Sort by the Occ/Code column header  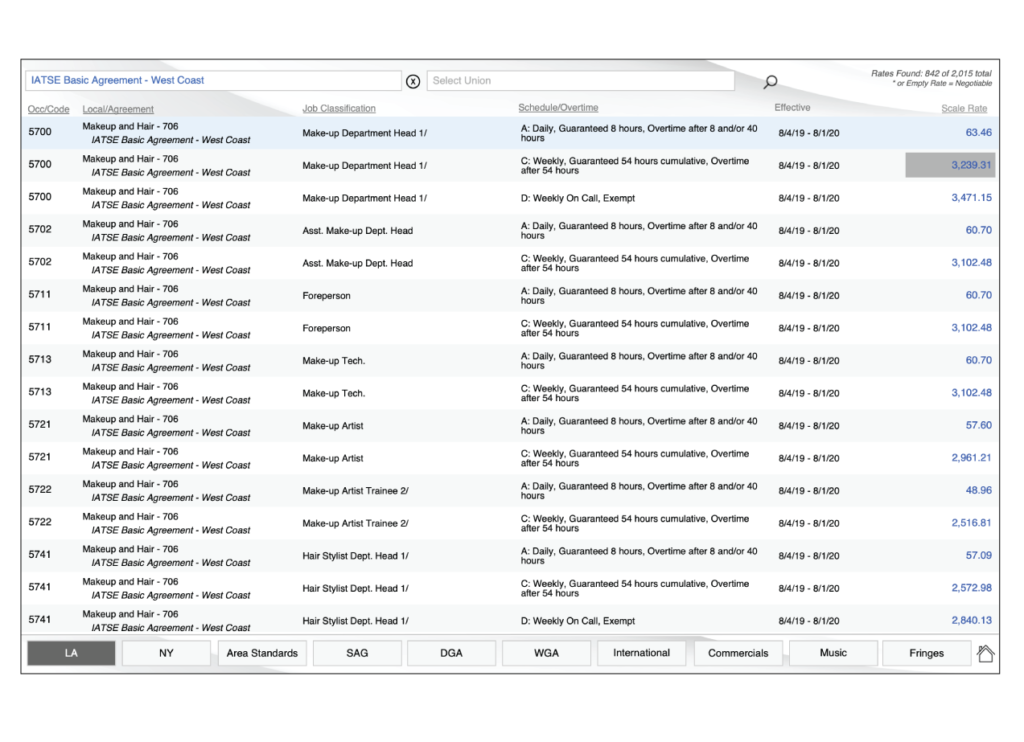pos(48,109)
